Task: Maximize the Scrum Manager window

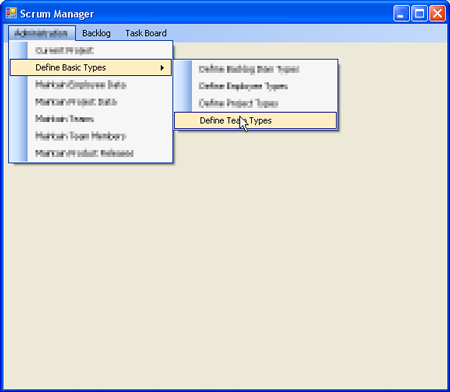Action: [419, 14]
